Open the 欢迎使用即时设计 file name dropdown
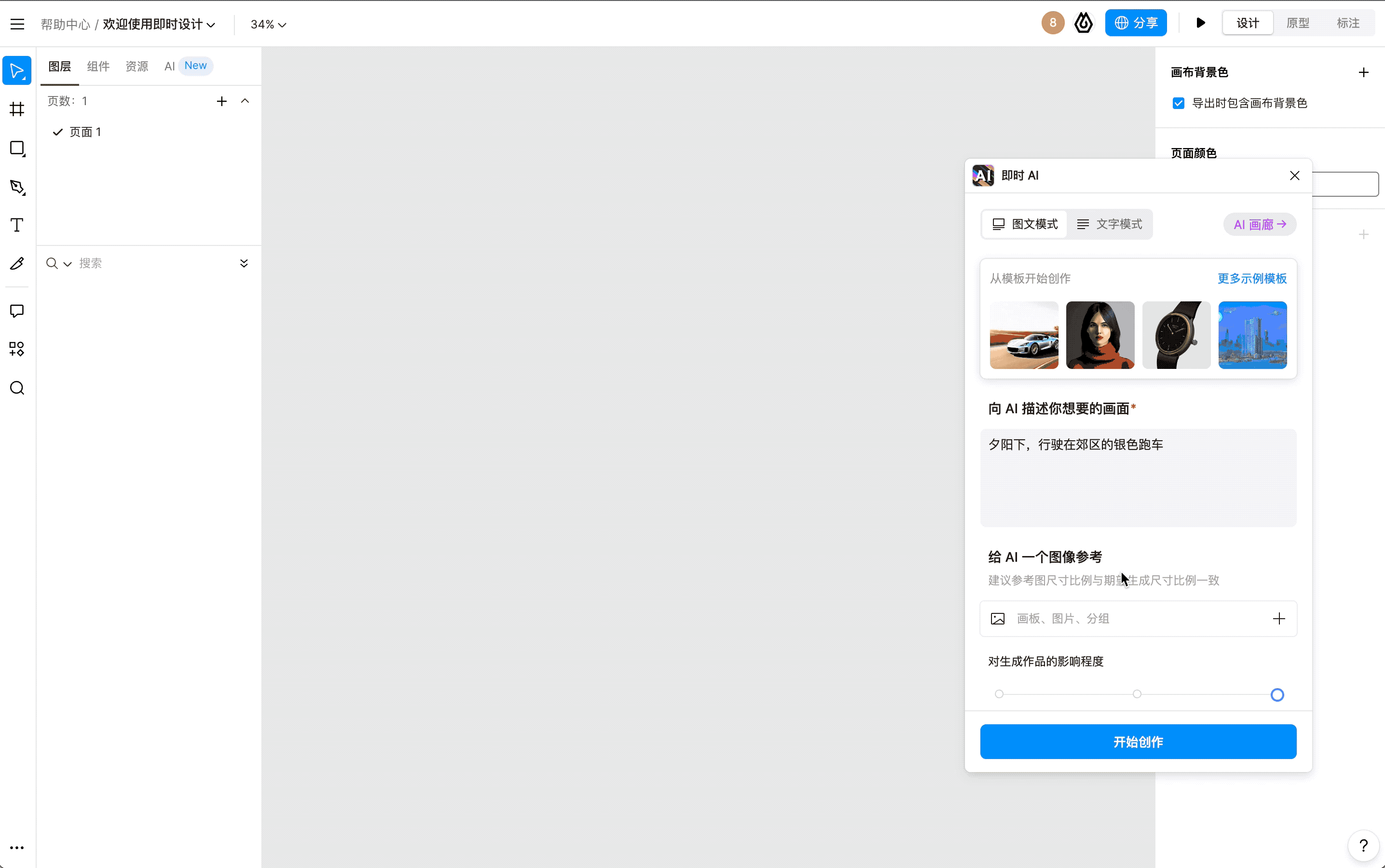1385x868 pixels. coord(159,24)
